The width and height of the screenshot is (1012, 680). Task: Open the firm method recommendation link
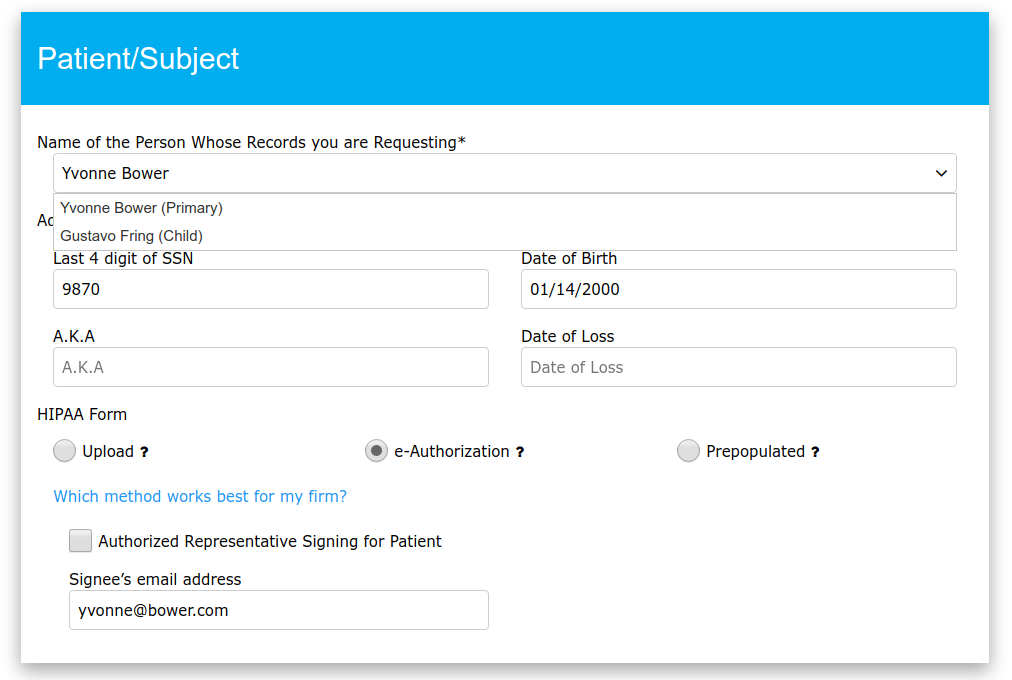199,496
